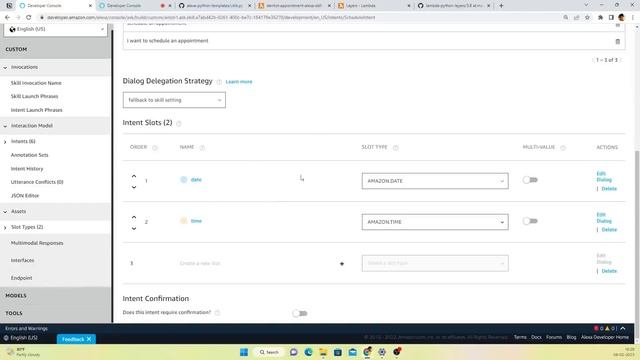Bookmark this page with star icon
640x360 pixels.
(x=587, y=18)
